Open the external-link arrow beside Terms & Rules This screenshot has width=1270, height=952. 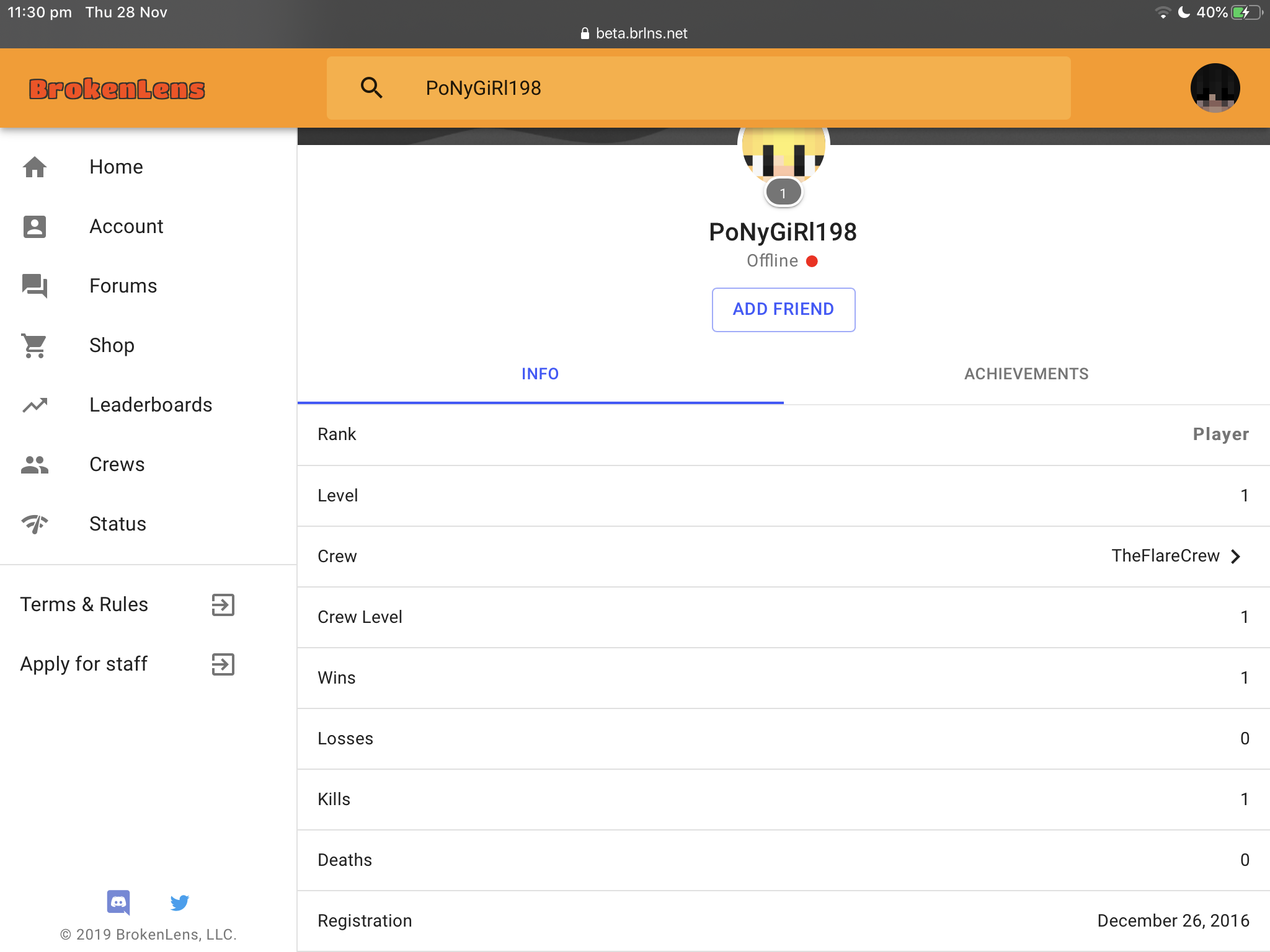pos(223,604)
